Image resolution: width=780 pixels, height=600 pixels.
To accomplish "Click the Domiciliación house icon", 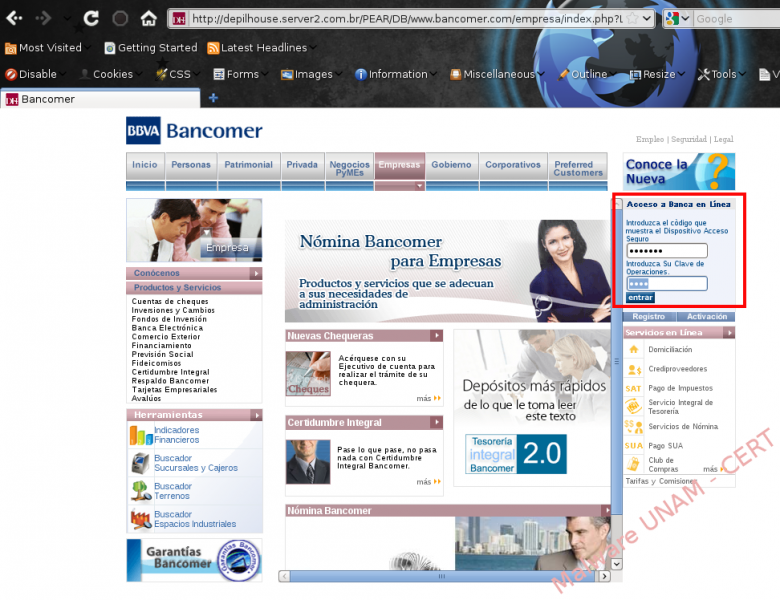I will click(634, 349).
